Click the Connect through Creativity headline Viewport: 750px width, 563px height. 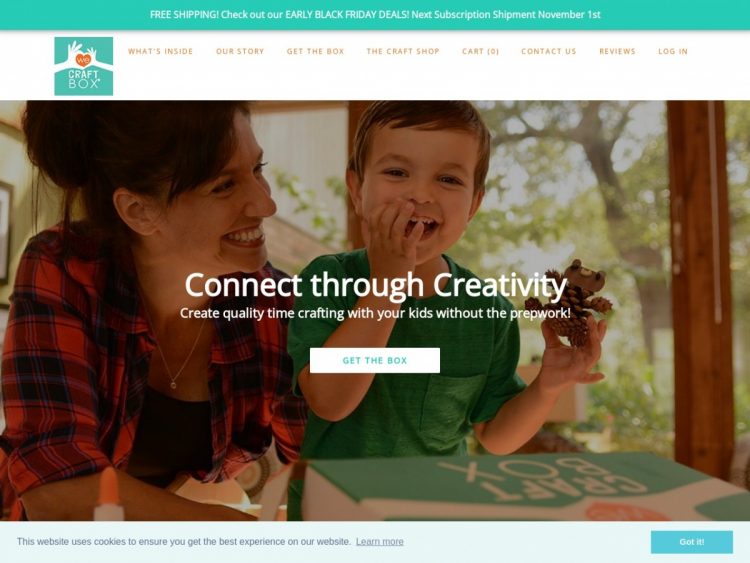(x=375, y=285)
